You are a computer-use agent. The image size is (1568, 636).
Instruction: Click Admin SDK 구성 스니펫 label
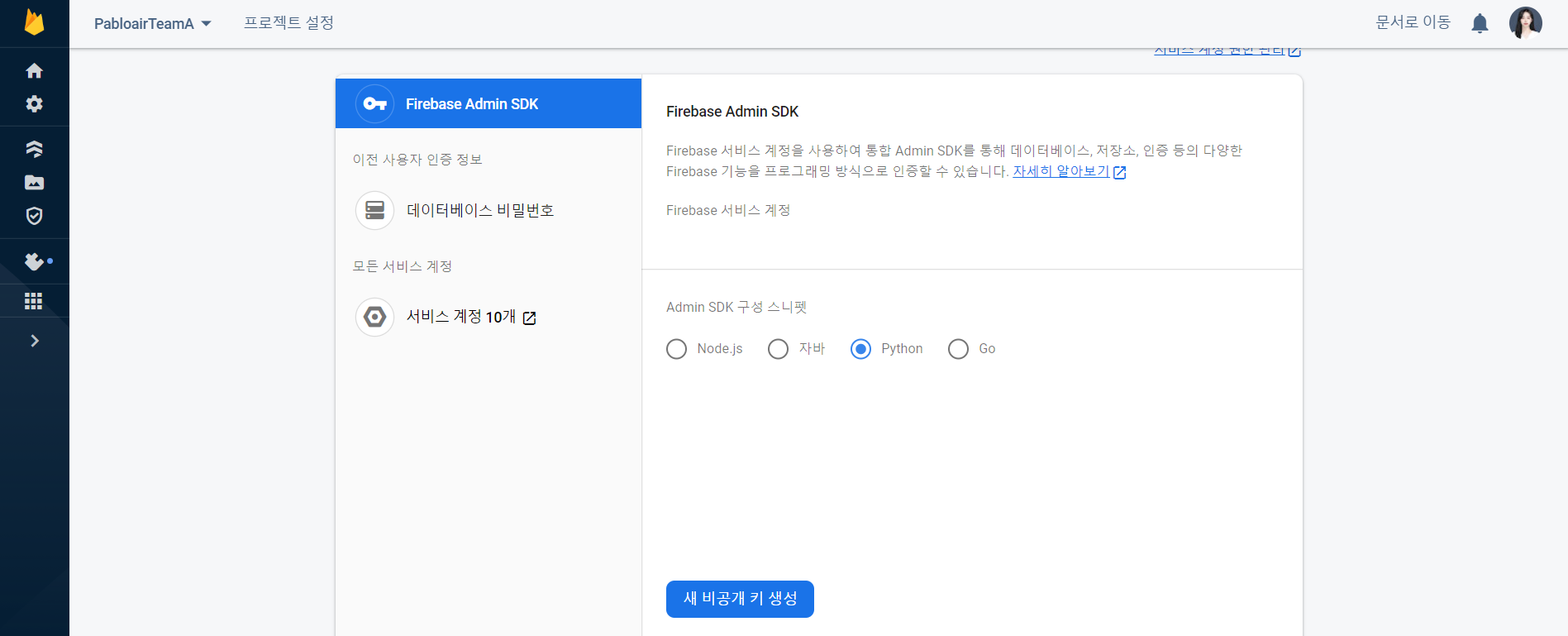(x=736, y=307)
